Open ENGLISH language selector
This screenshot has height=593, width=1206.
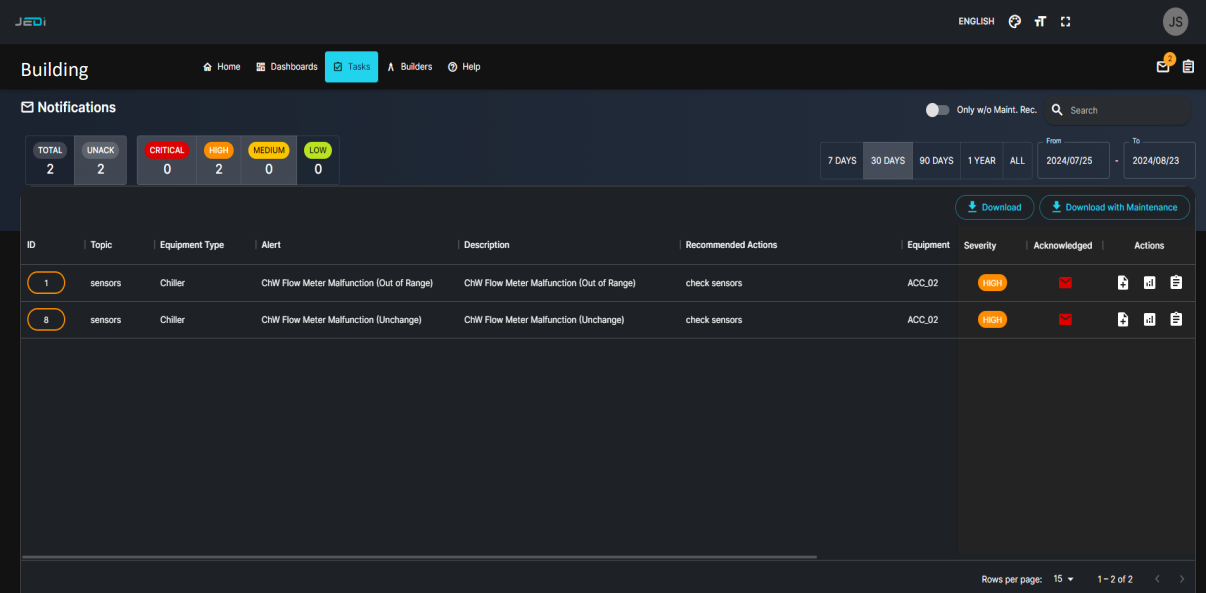point(976,21)
